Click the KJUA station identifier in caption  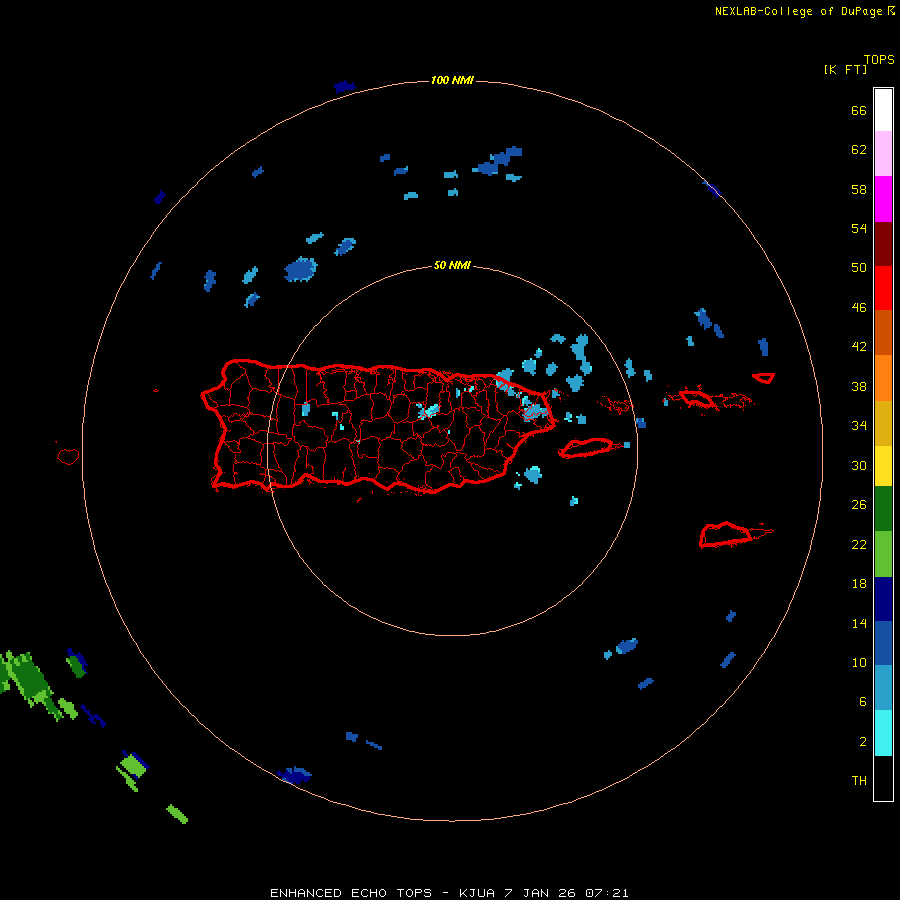click(478, 893)
